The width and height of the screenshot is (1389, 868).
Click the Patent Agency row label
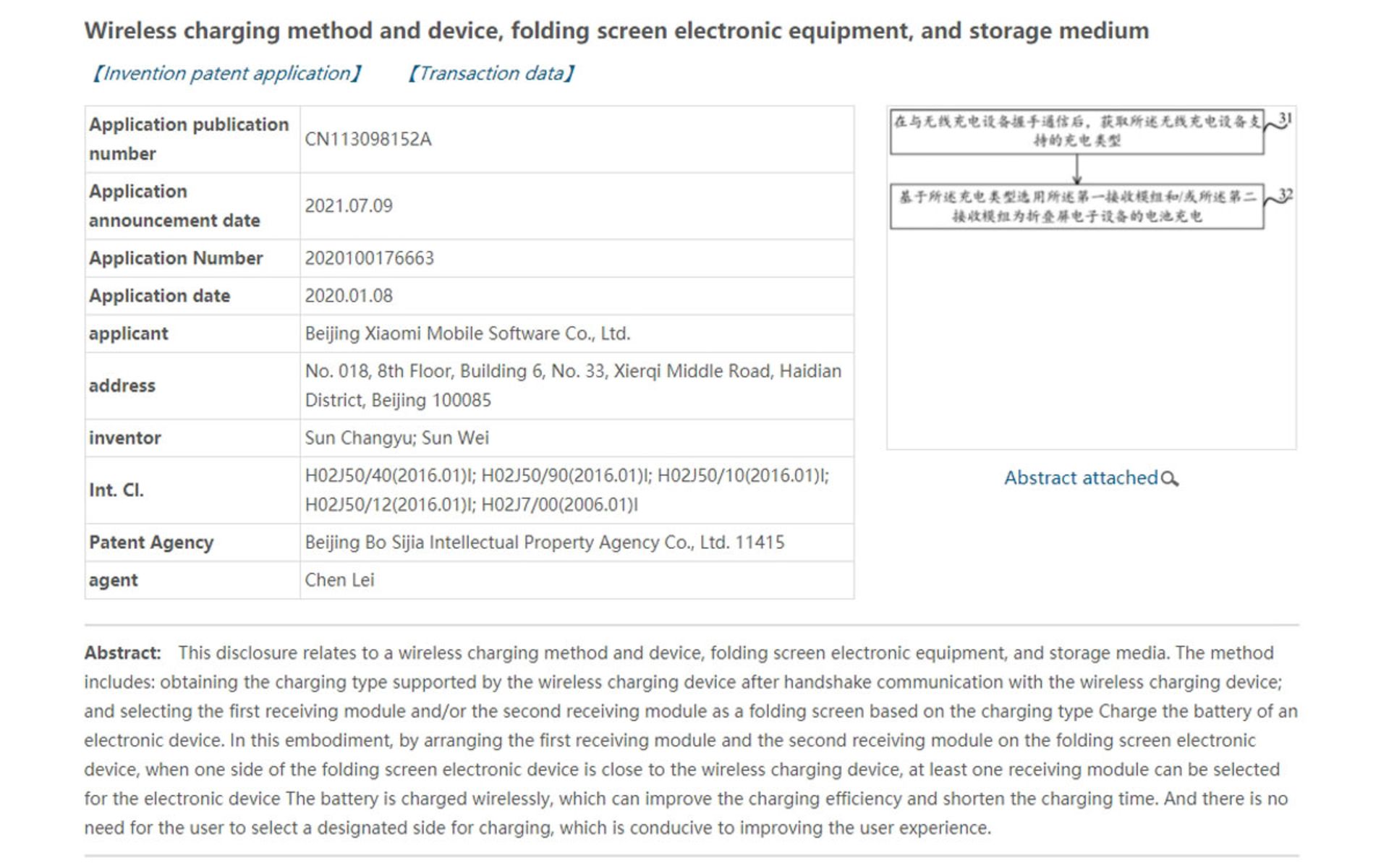click(x=151, y=542)
